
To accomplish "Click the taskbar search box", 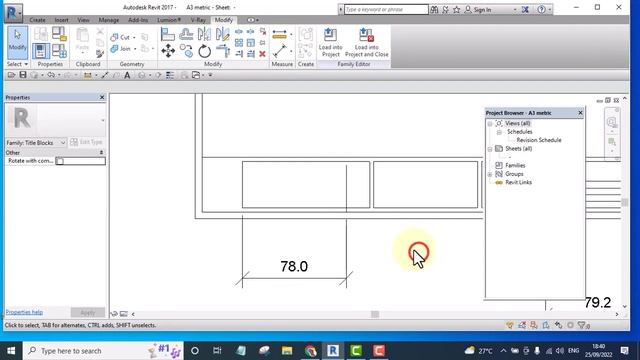I will (103, 351).
